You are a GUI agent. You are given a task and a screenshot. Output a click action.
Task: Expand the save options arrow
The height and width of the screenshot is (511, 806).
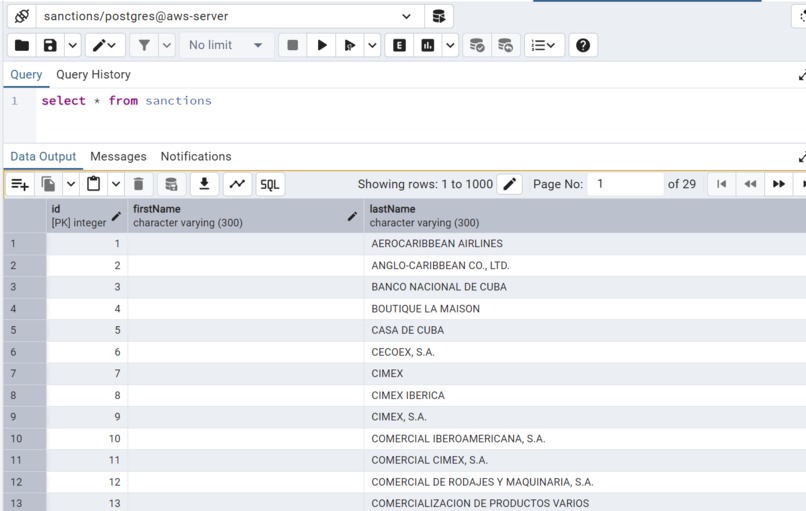point(72,45)
